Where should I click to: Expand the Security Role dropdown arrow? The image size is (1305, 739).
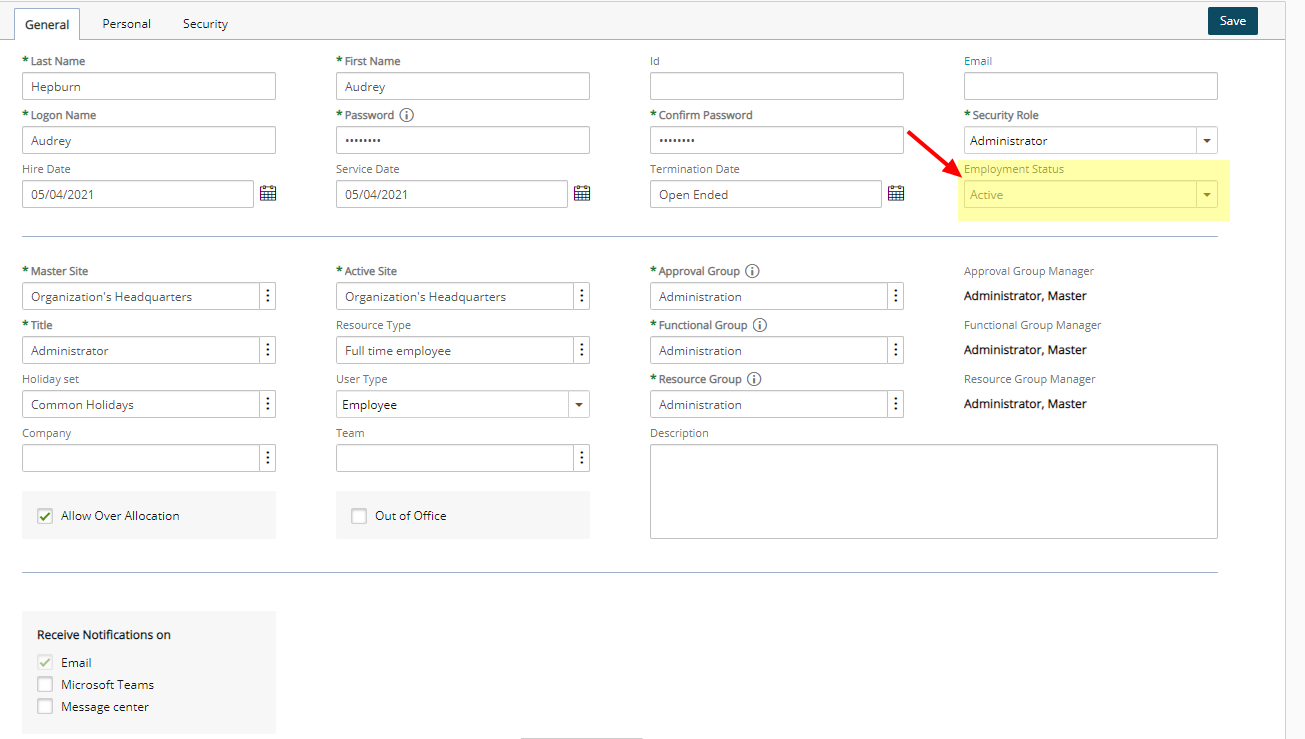pyautogui.click(x=1207, y=141)
